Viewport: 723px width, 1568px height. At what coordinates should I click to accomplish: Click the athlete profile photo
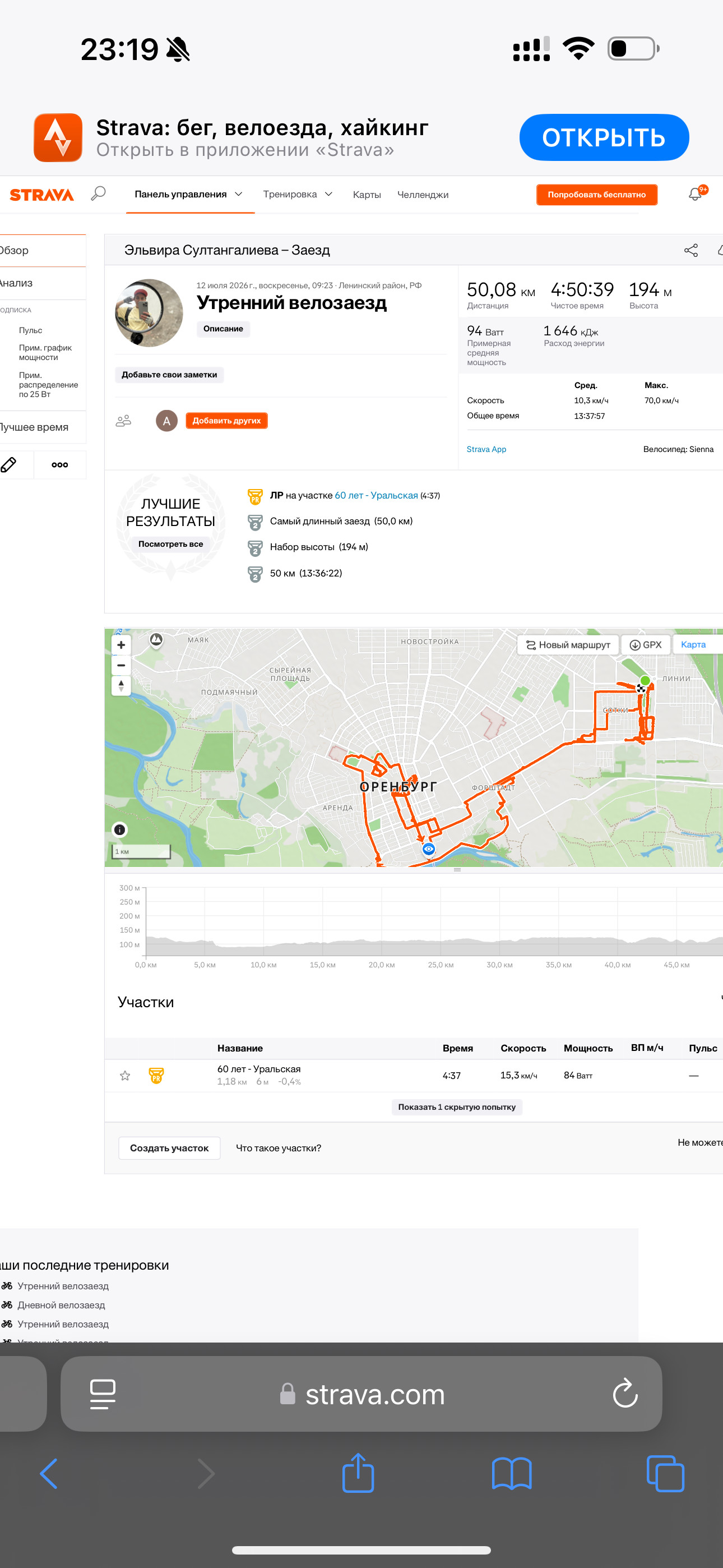149,313
